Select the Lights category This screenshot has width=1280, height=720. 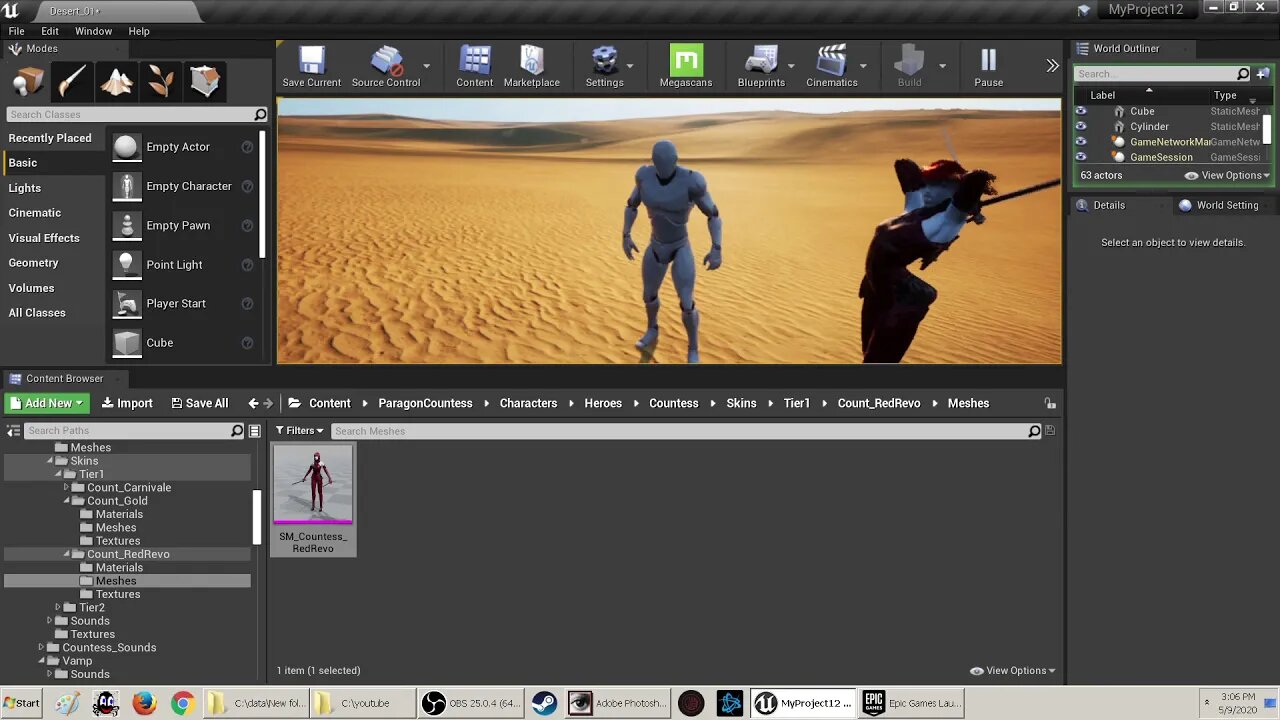pos(25,188)
